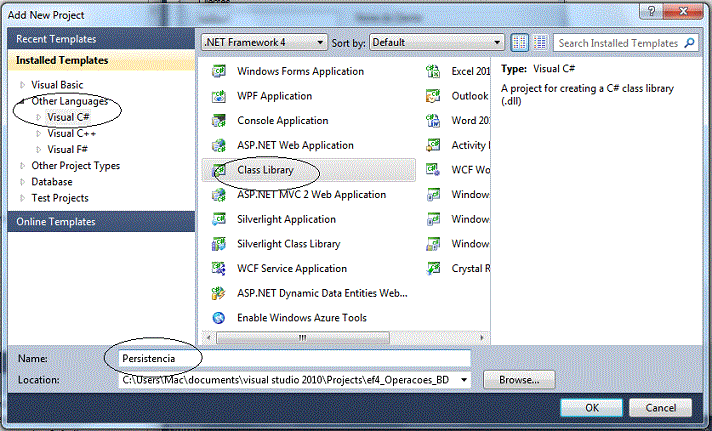The height and width of the screenshot is (431, 712).
Task: Expand the Visual Basic tree node
Action: (22, 85)
